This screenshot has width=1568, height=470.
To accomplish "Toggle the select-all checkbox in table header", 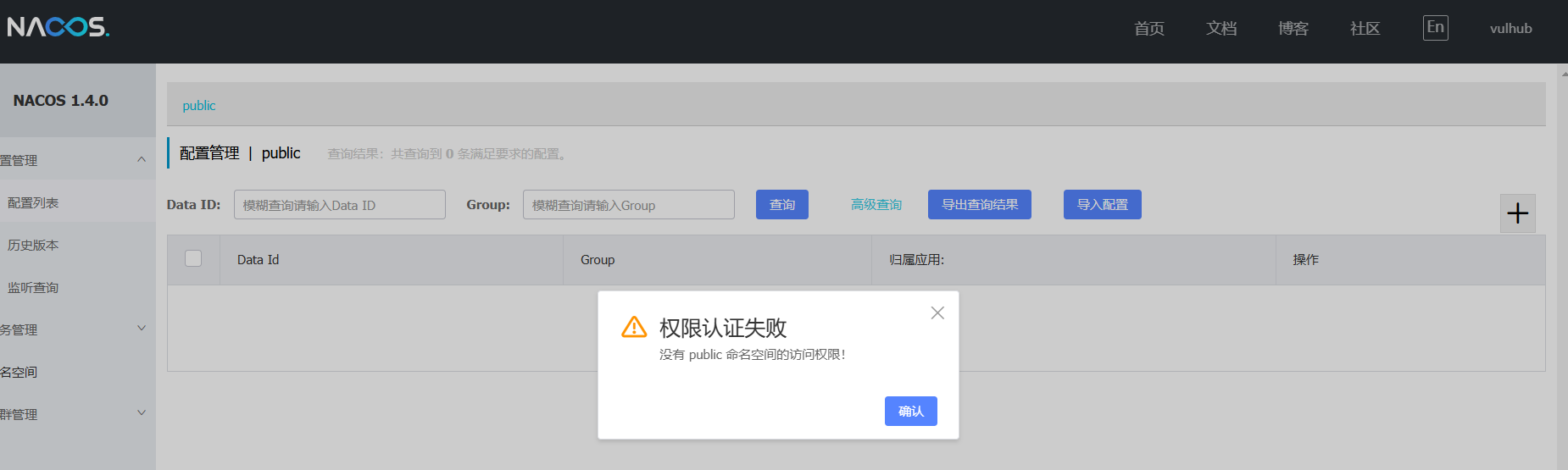I will tap(193, 259).
